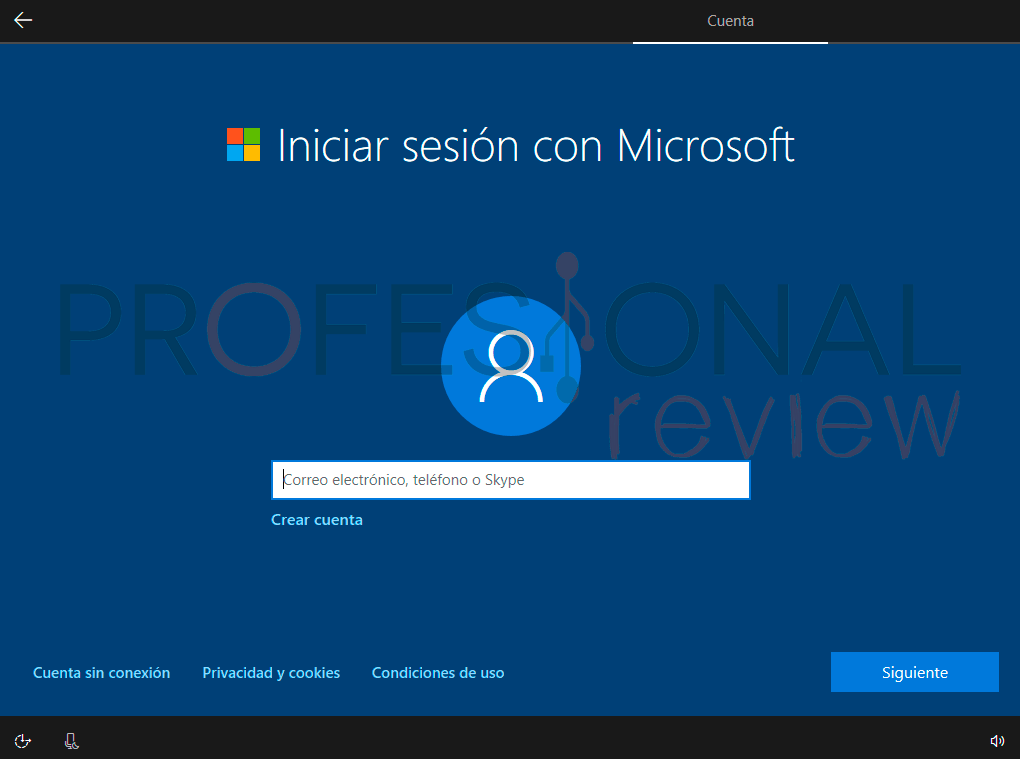Focus the email, phone or Skype field
Screen dimensions: 1020x759
point(510,480)
